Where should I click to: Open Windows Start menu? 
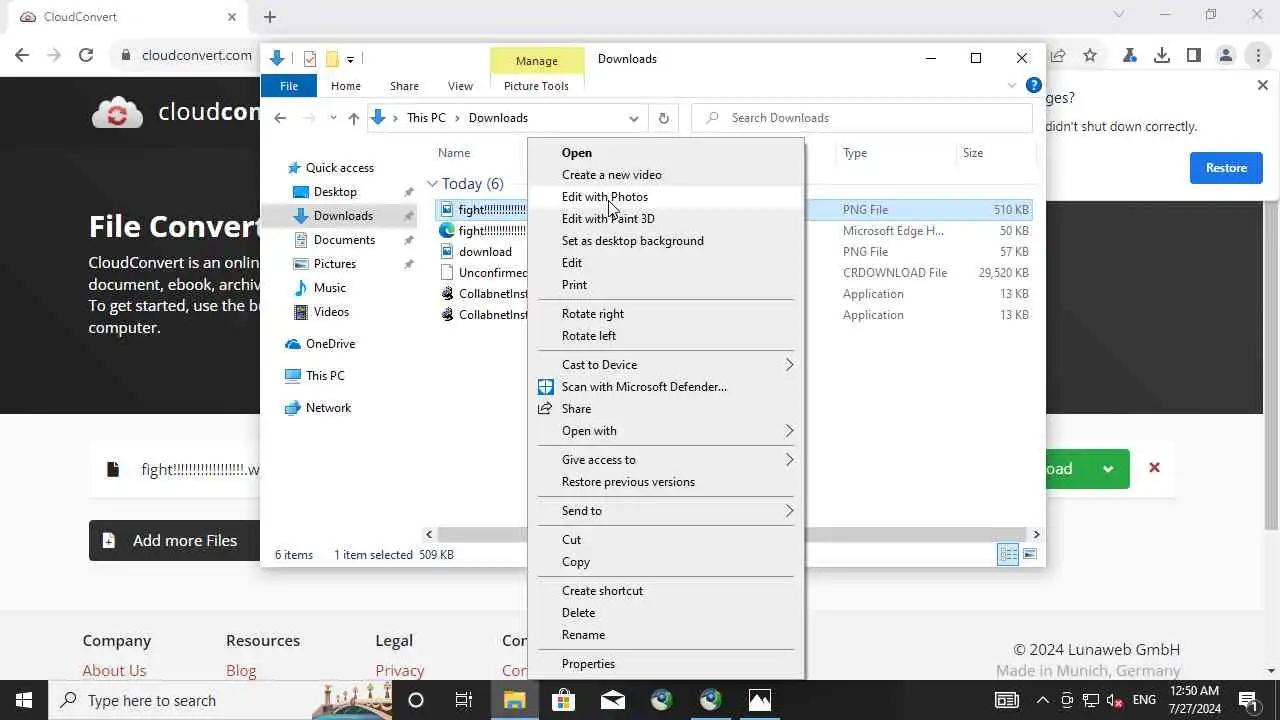click(24, 700)
